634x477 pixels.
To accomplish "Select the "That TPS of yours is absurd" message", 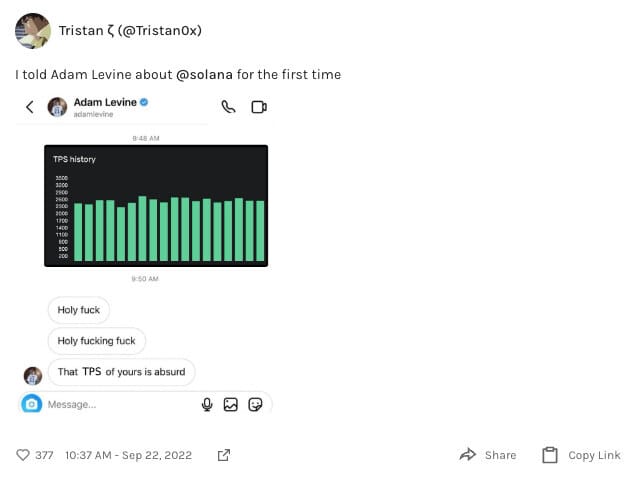I will [121, 372].
